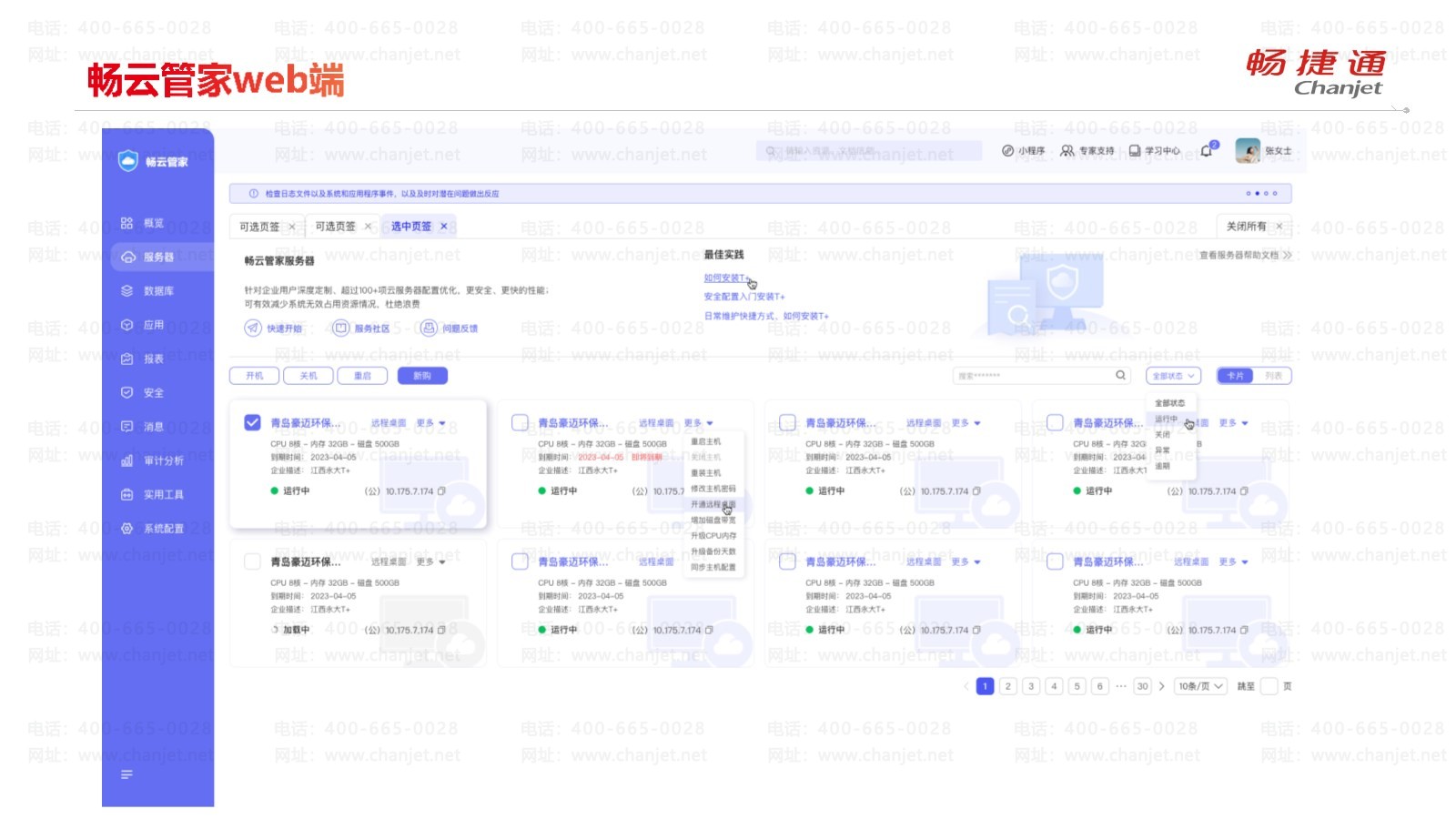Choose 开通远程桌面 from the menu

pos(713,504)
